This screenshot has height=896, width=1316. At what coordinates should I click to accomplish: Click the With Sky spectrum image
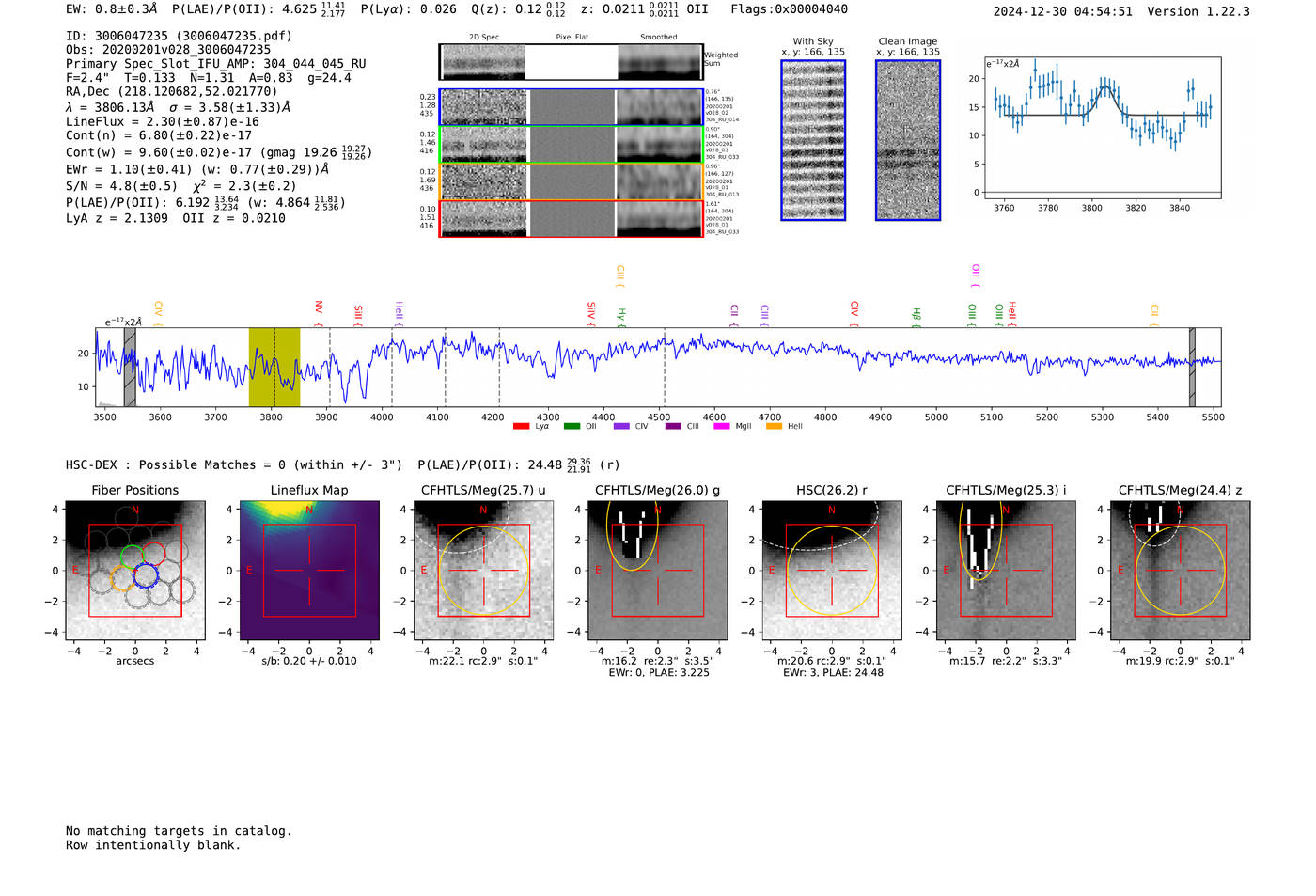pos(813,140)
